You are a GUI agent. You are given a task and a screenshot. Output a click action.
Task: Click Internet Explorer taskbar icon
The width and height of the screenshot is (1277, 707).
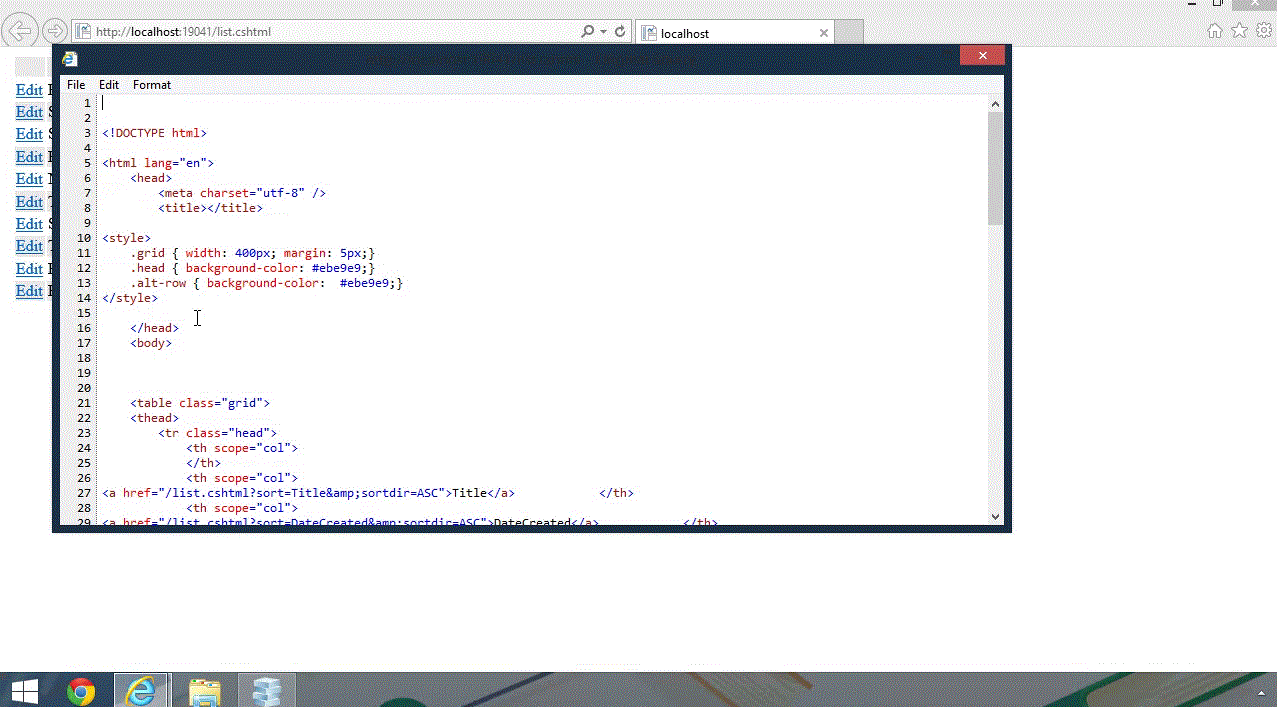[140, 691]
